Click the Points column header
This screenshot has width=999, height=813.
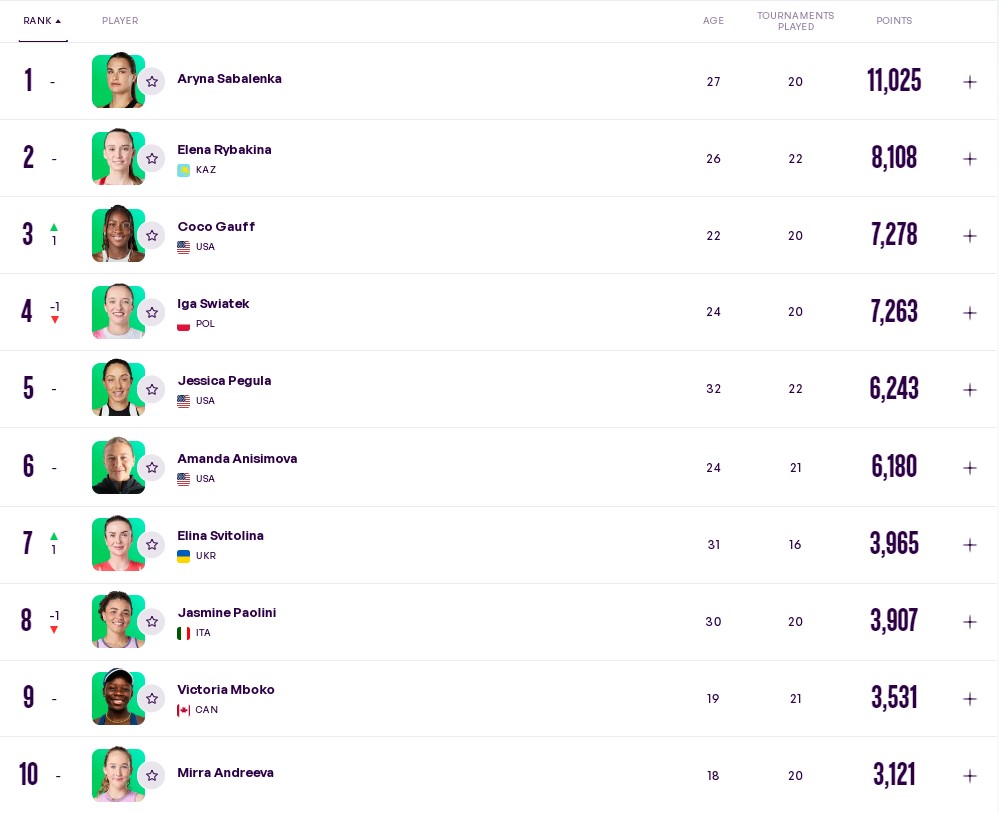point(894,21)
